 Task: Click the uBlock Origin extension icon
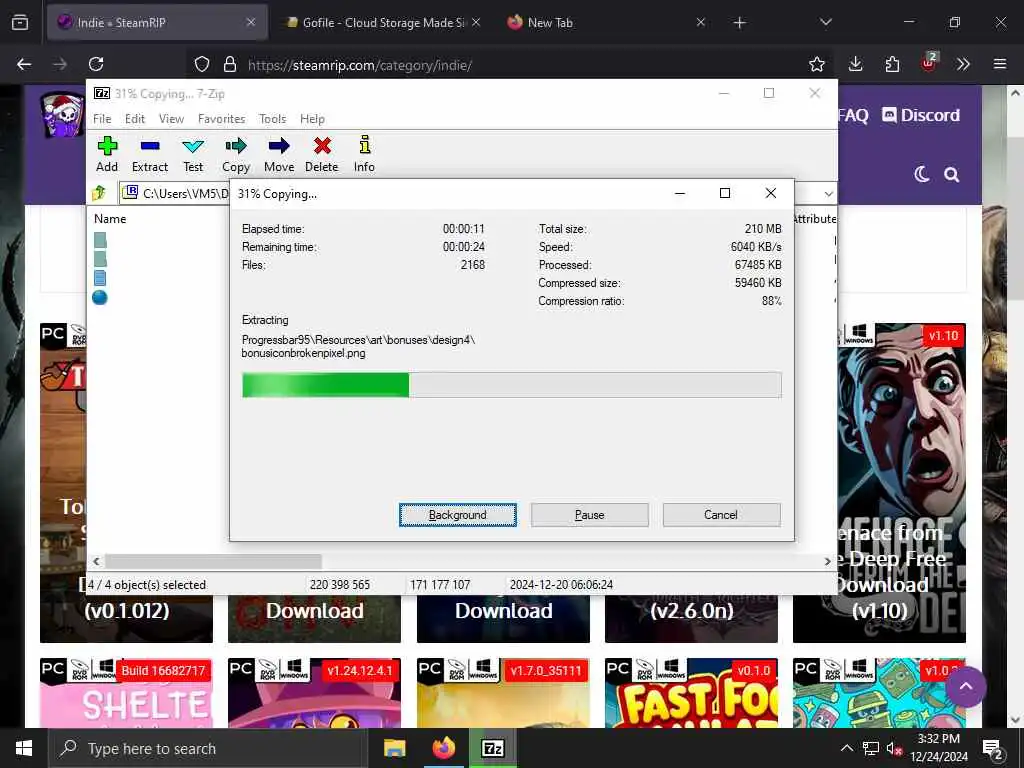click(929, 63)
